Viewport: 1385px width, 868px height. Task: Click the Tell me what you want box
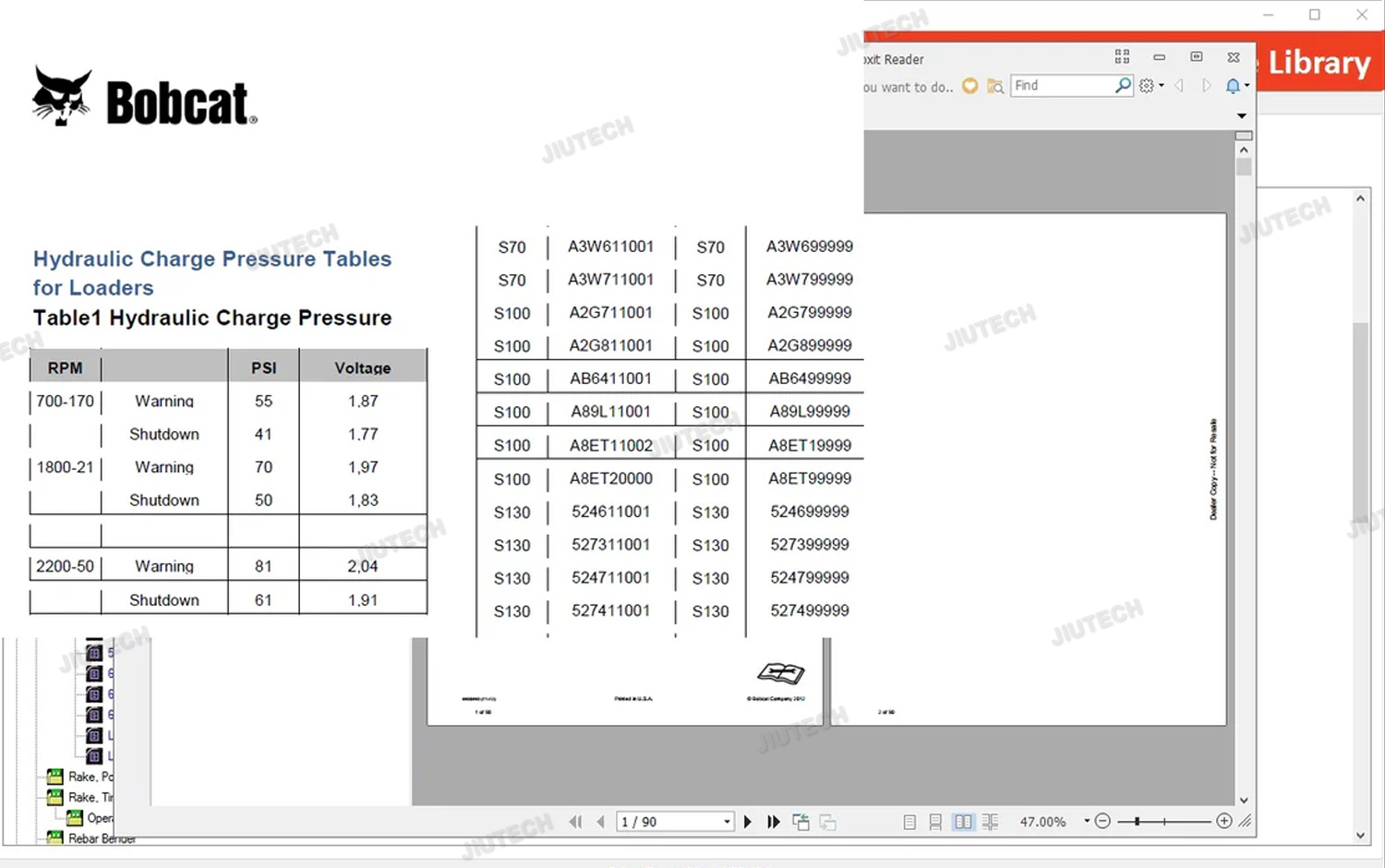(909, 87)
